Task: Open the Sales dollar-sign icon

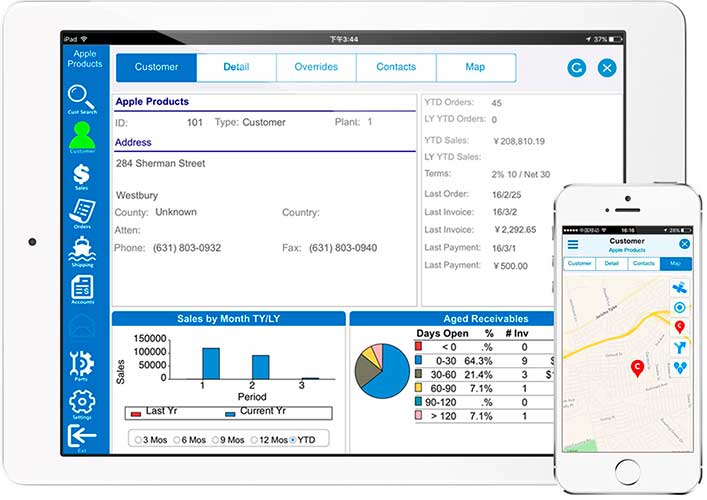Action: 82,176
